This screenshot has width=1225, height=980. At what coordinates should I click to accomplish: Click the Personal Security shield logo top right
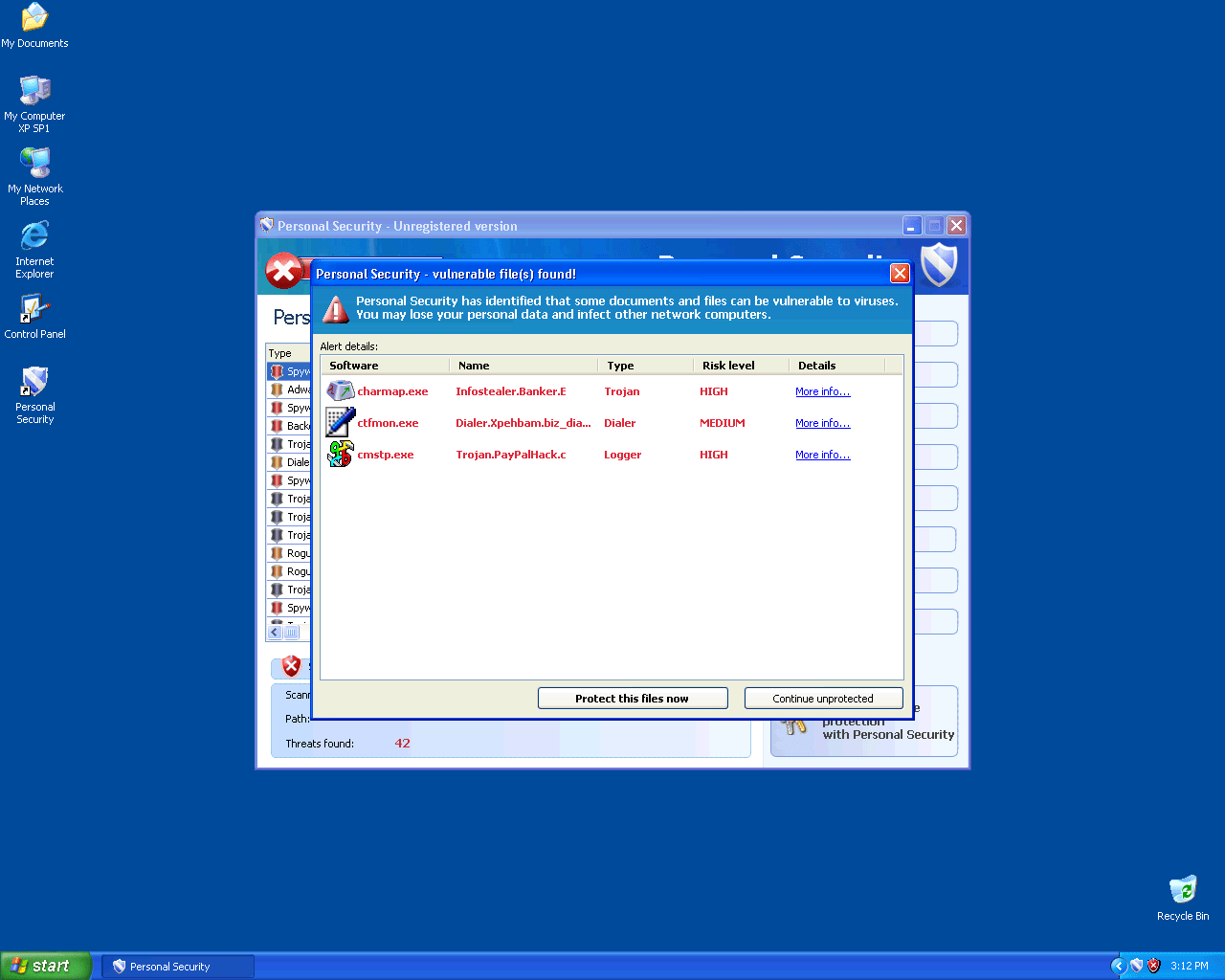pyautogui.click(x=939, y=265)
